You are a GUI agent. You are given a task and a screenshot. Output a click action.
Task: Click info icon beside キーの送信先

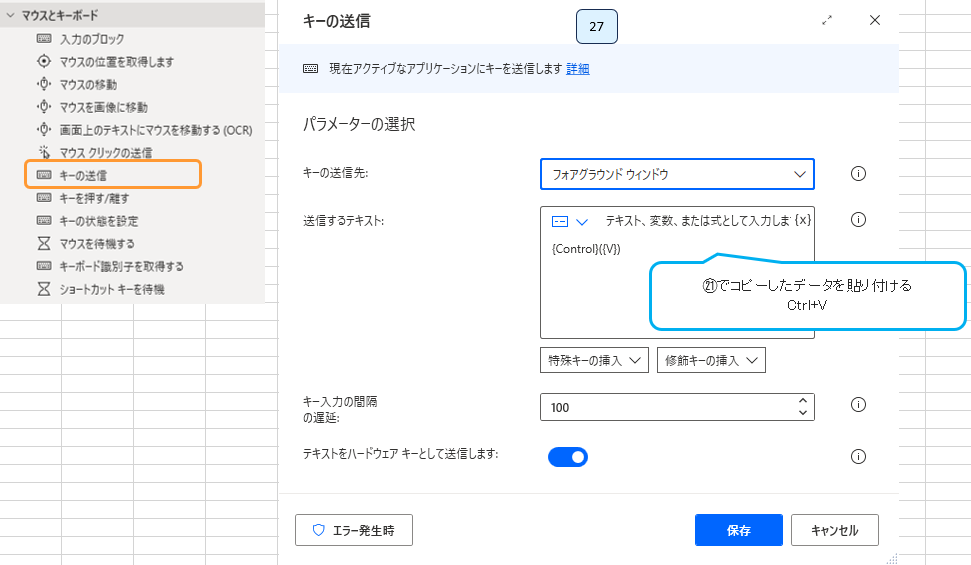pos(857,174)
